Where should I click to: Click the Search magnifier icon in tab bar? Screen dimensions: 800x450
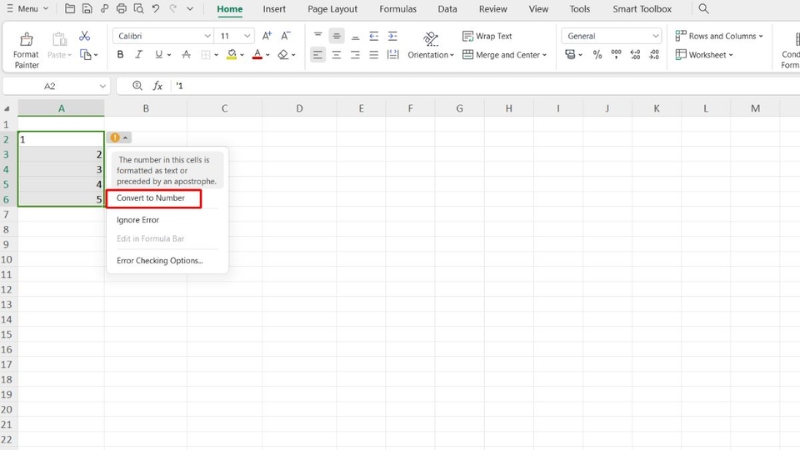(x=704, y=9)
